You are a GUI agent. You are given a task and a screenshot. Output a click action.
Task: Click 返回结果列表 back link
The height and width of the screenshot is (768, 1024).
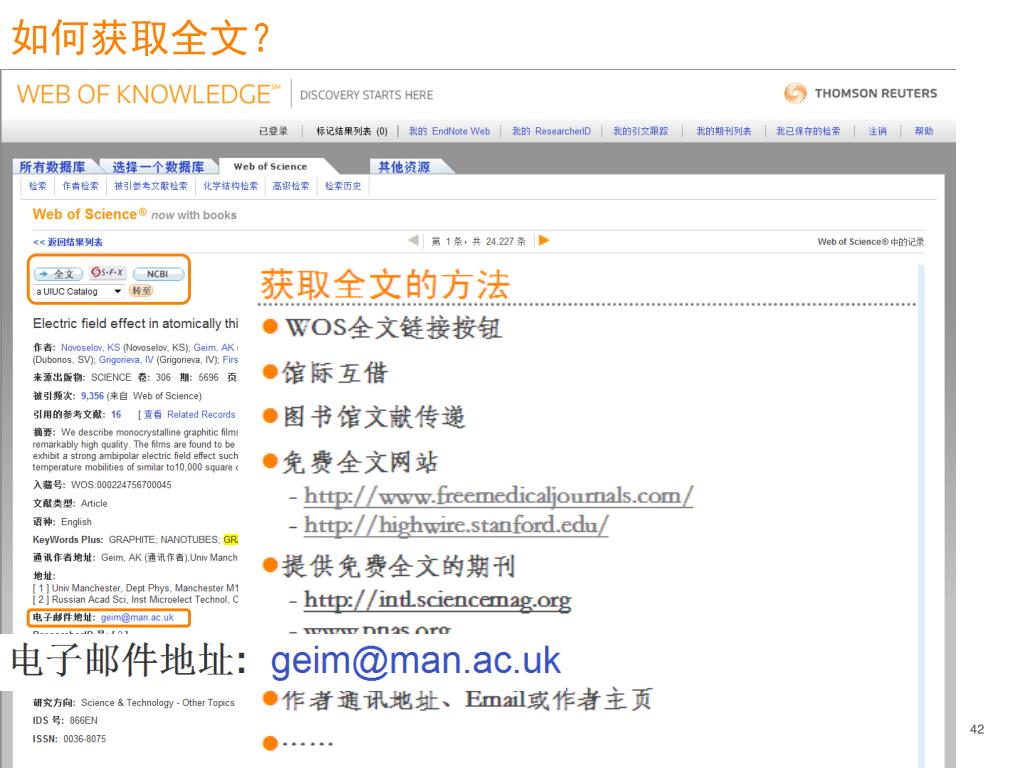[x=68, y=242]
